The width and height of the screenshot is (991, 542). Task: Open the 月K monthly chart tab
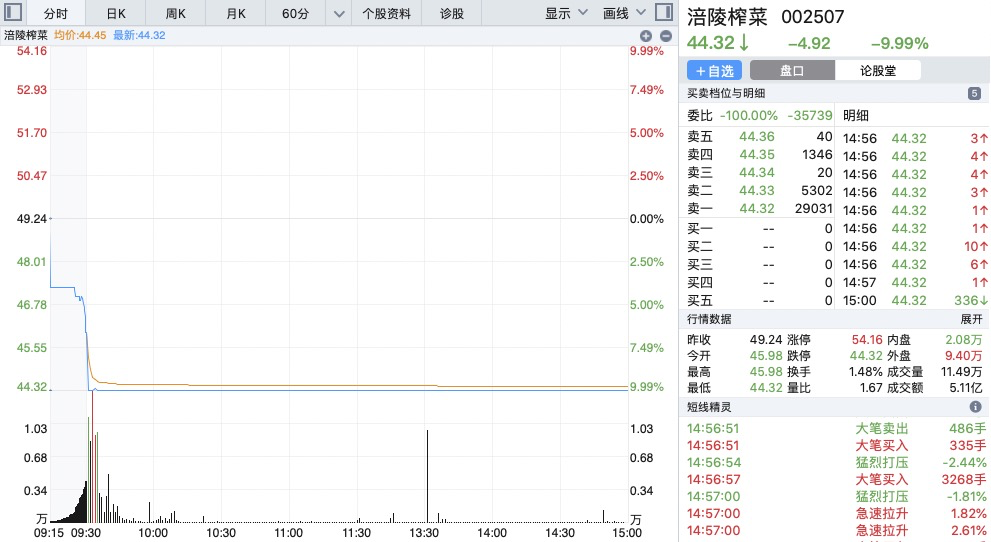(x=236, y=13)
